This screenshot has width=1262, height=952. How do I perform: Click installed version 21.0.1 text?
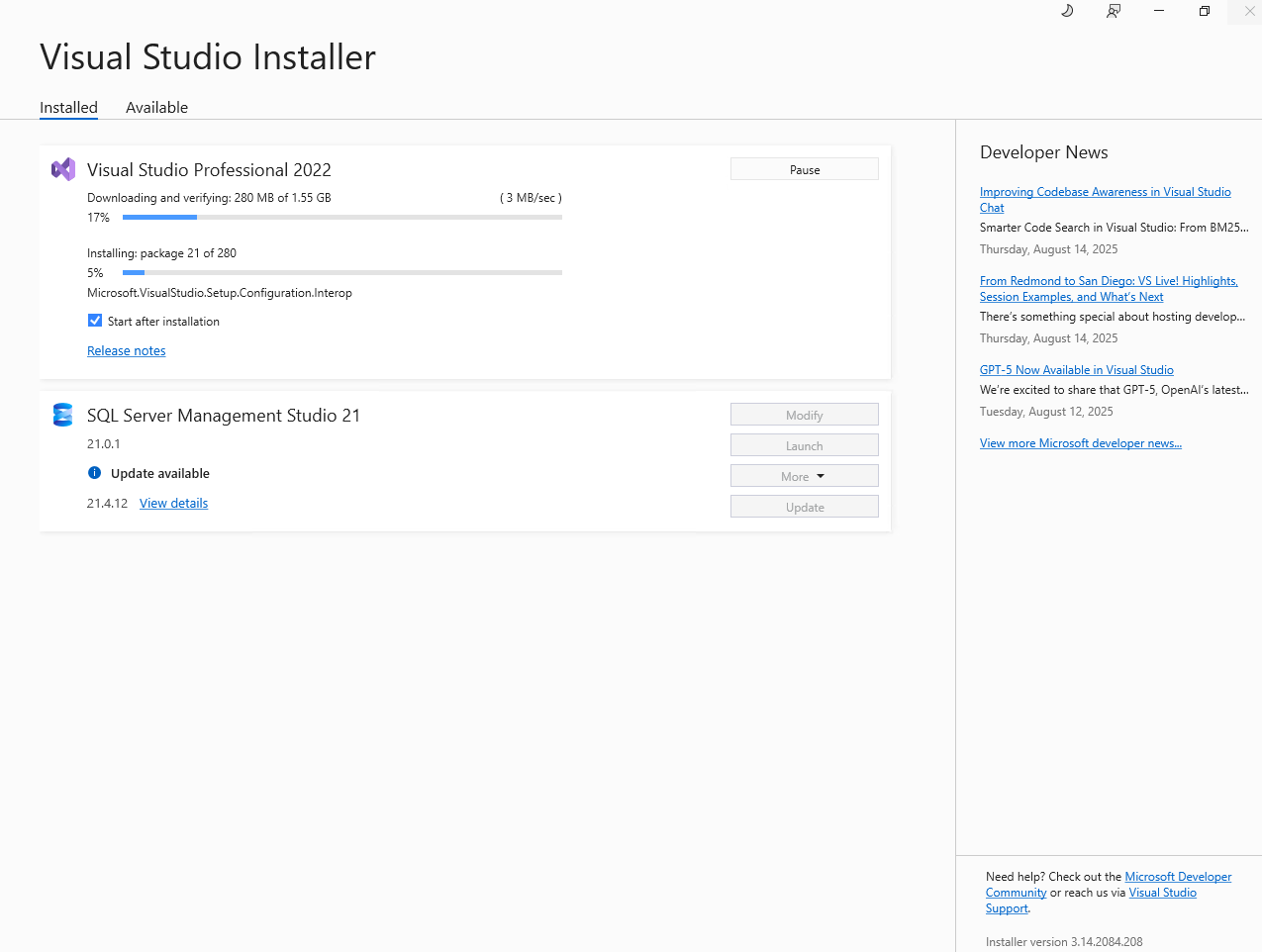[x=104, y=443]
